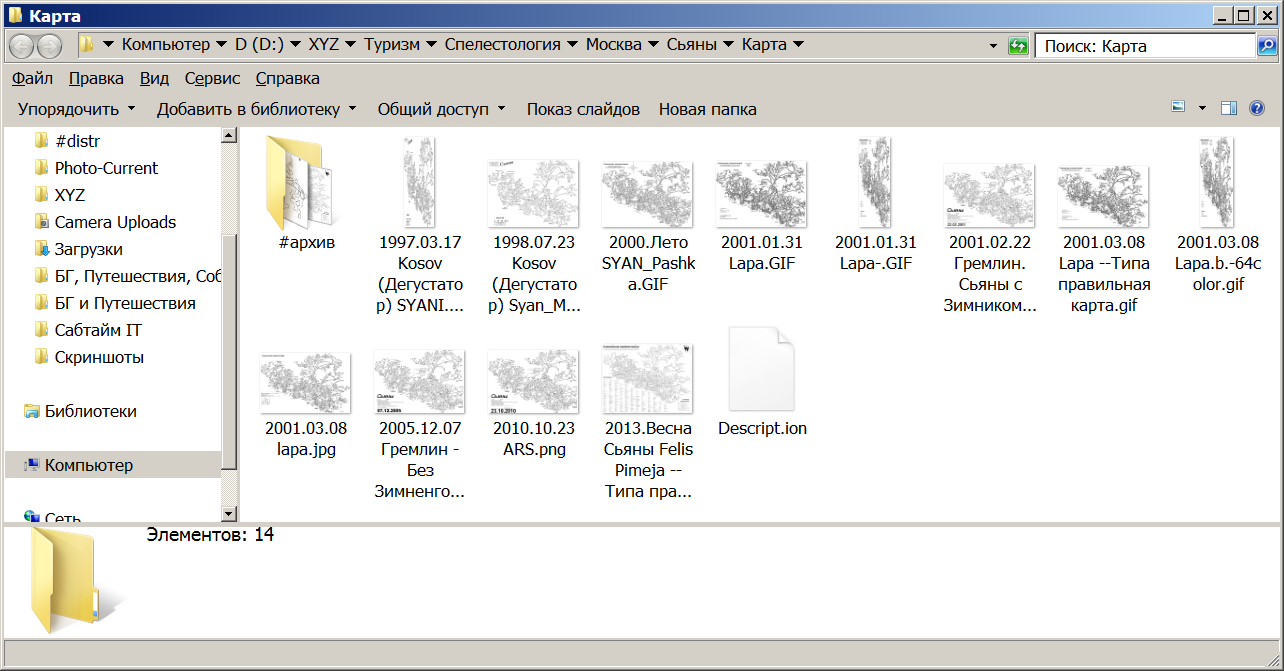The height and width of the screenshot is (671, 1284).
Task: Click the Показ слайдов button
Action: click(583, 109)
